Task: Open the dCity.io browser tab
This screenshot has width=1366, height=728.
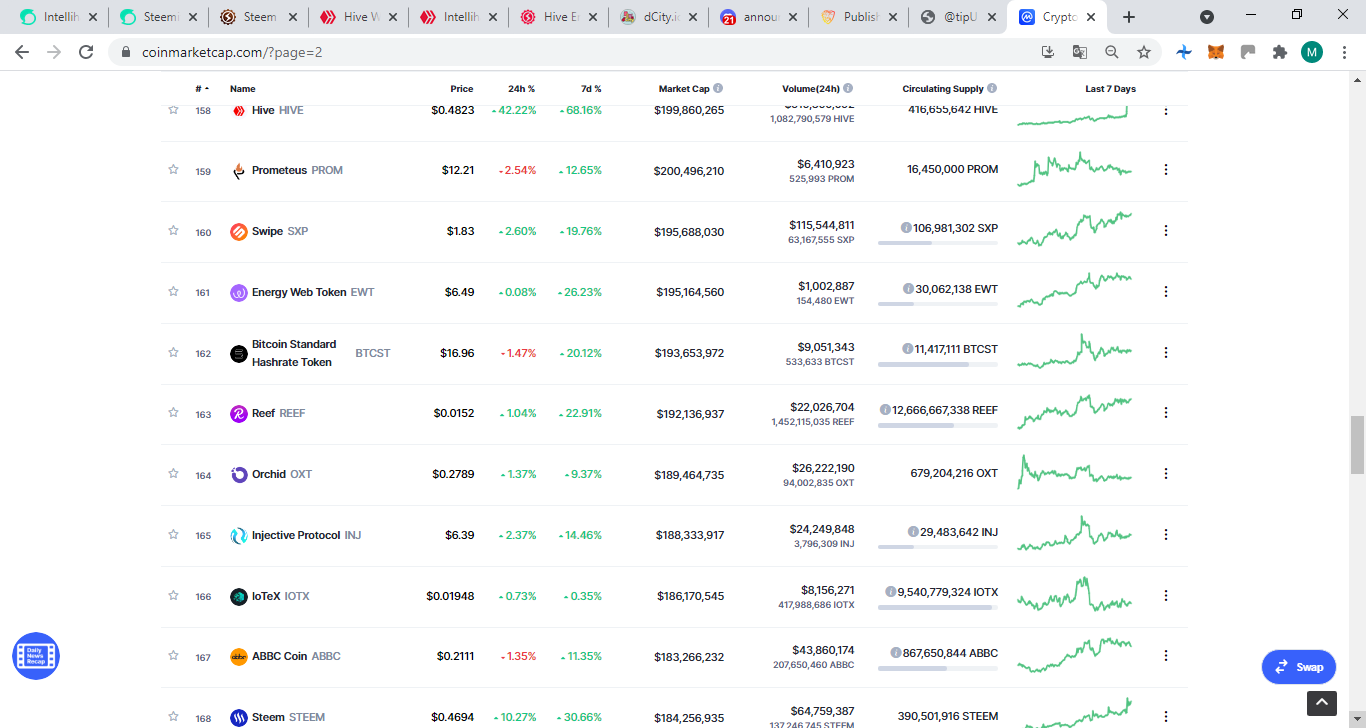Action: (657, 17)
